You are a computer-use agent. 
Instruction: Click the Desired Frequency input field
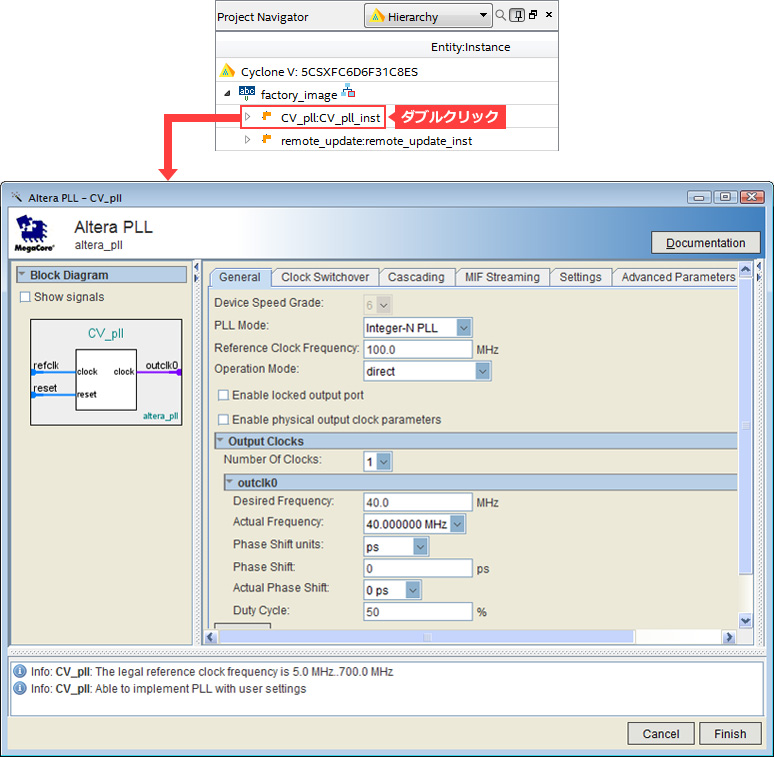418,502
